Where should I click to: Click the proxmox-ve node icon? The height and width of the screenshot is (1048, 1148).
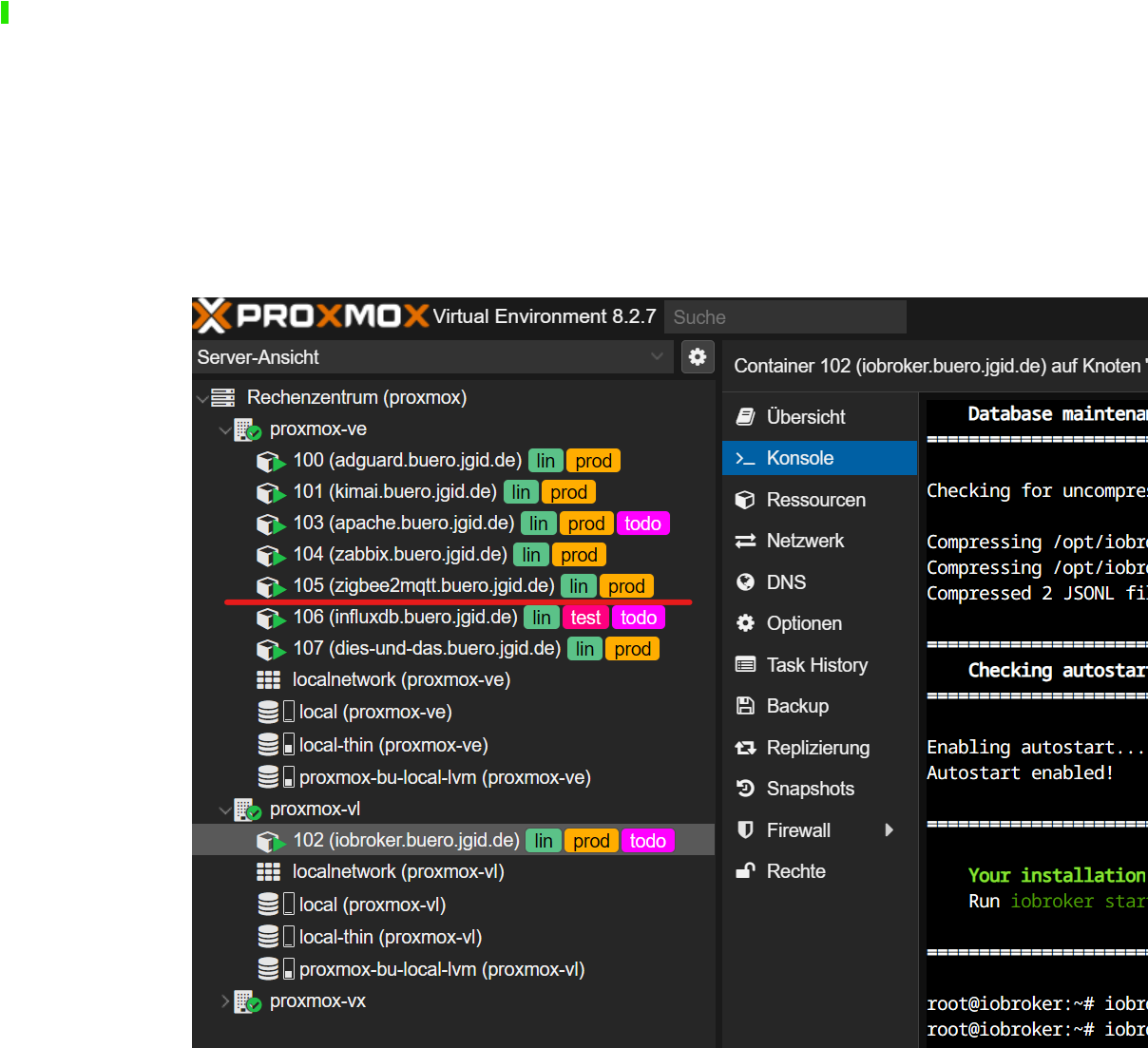pyautogui.click(x=247, y=429)
